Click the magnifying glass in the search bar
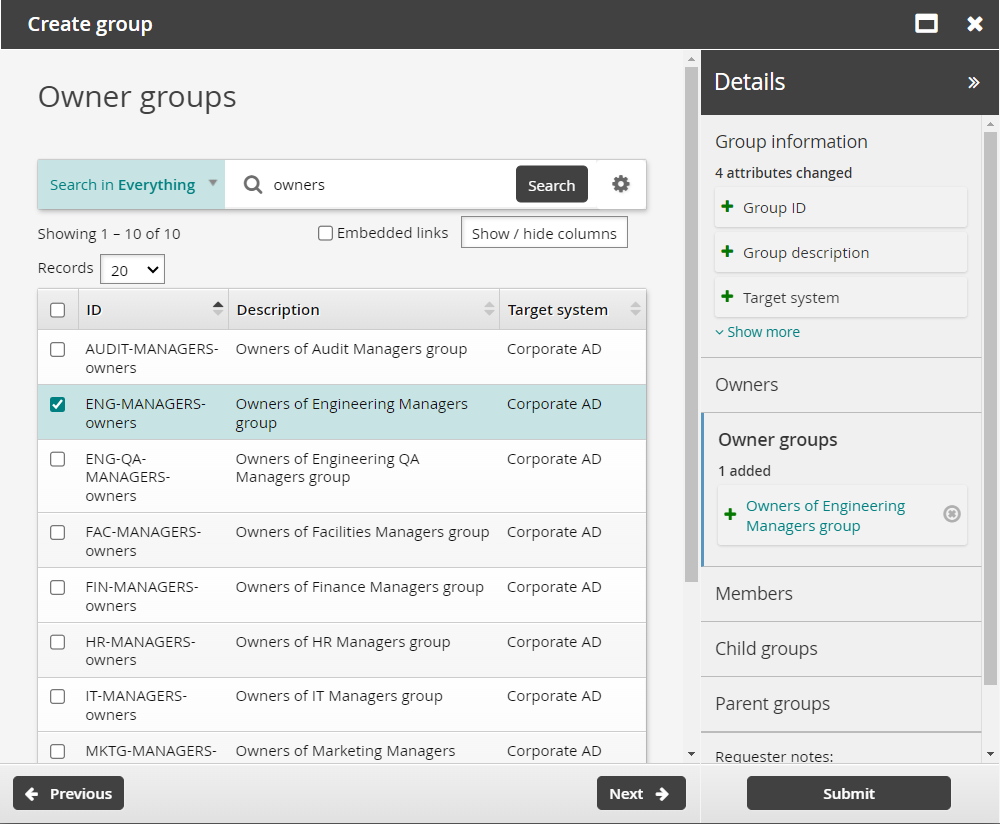This screenshot has width=1000, height=824. [252, 184]
